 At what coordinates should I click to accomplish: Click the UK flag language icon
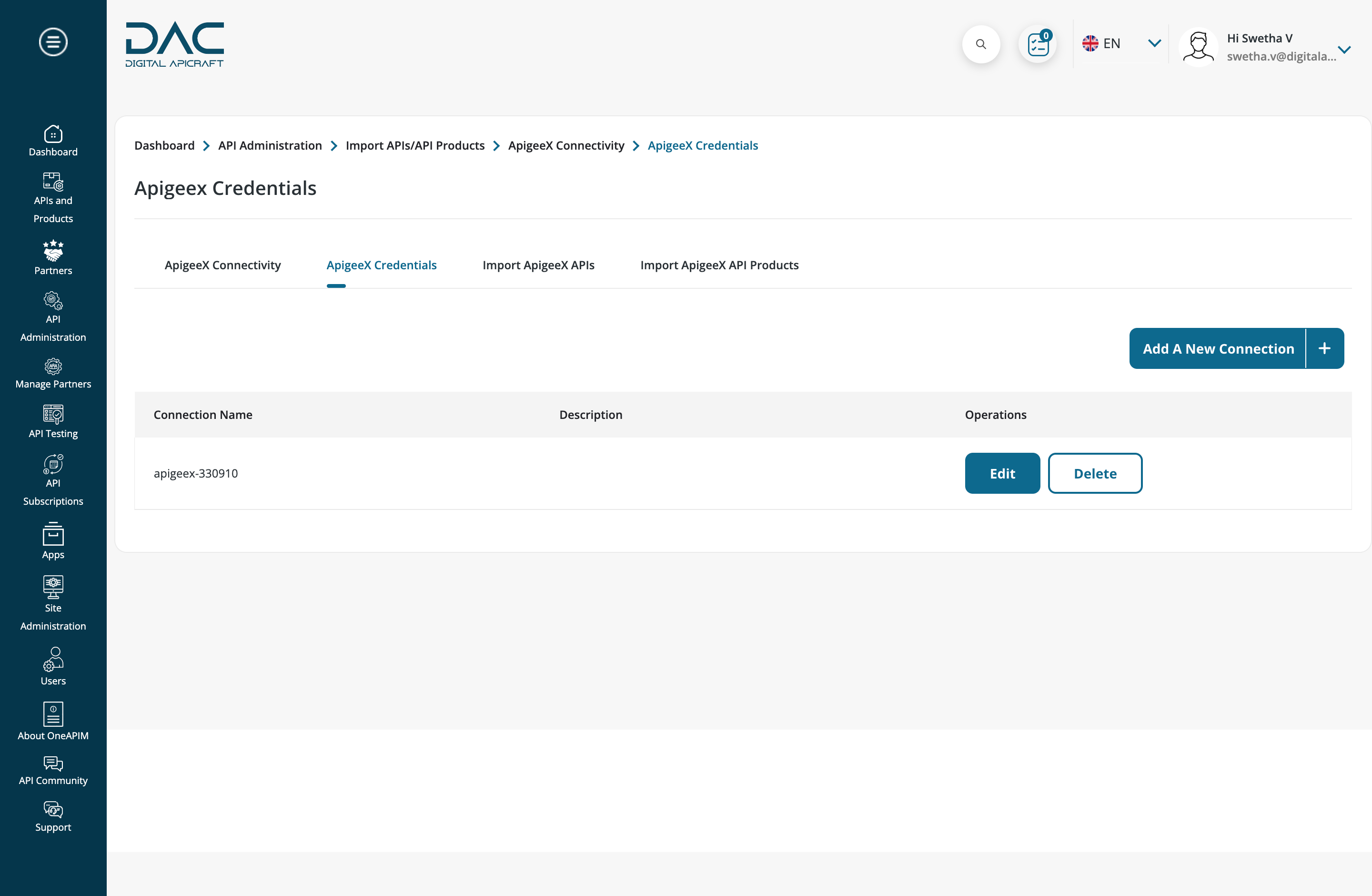[1090, 43]
